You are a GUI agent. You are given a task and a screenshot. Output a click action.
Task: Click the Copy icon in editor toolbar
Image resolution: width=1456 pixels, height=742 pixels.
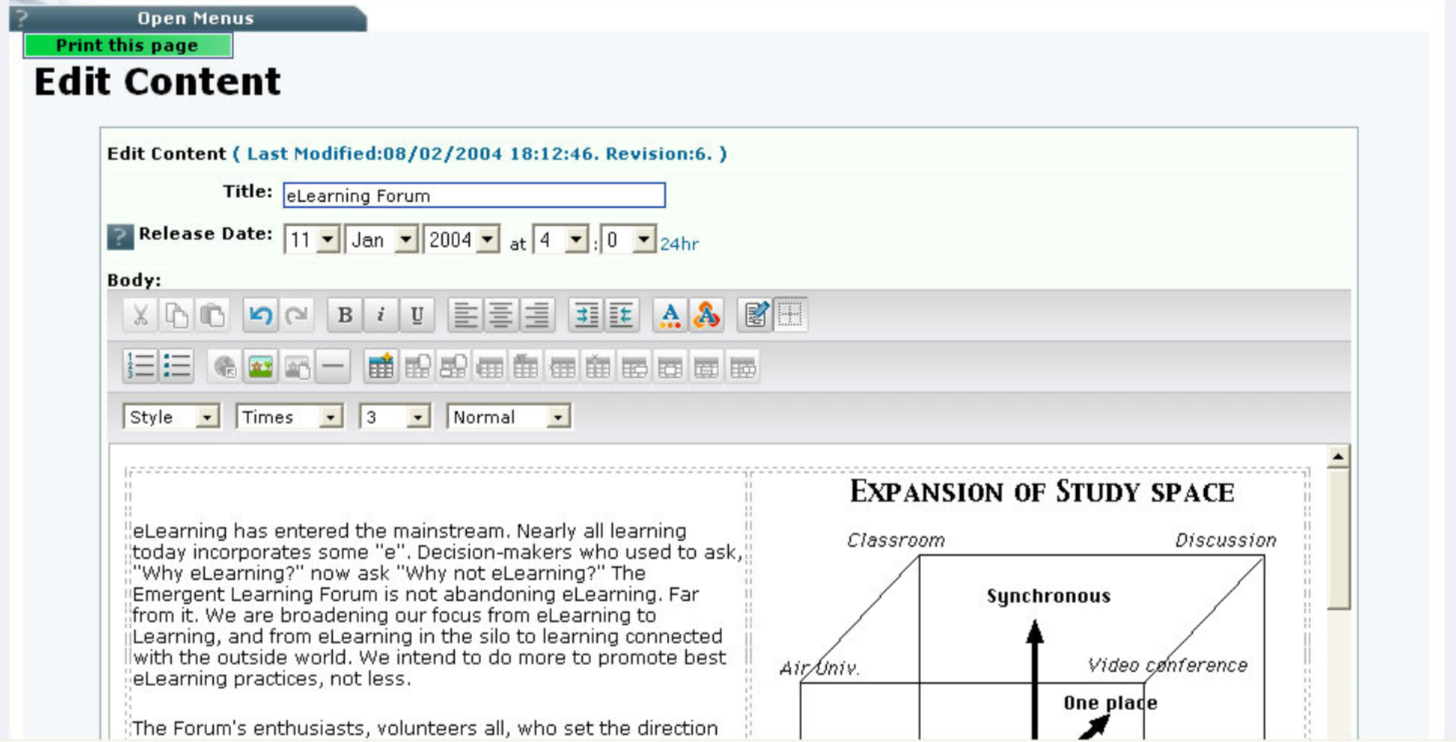(176, 315)
